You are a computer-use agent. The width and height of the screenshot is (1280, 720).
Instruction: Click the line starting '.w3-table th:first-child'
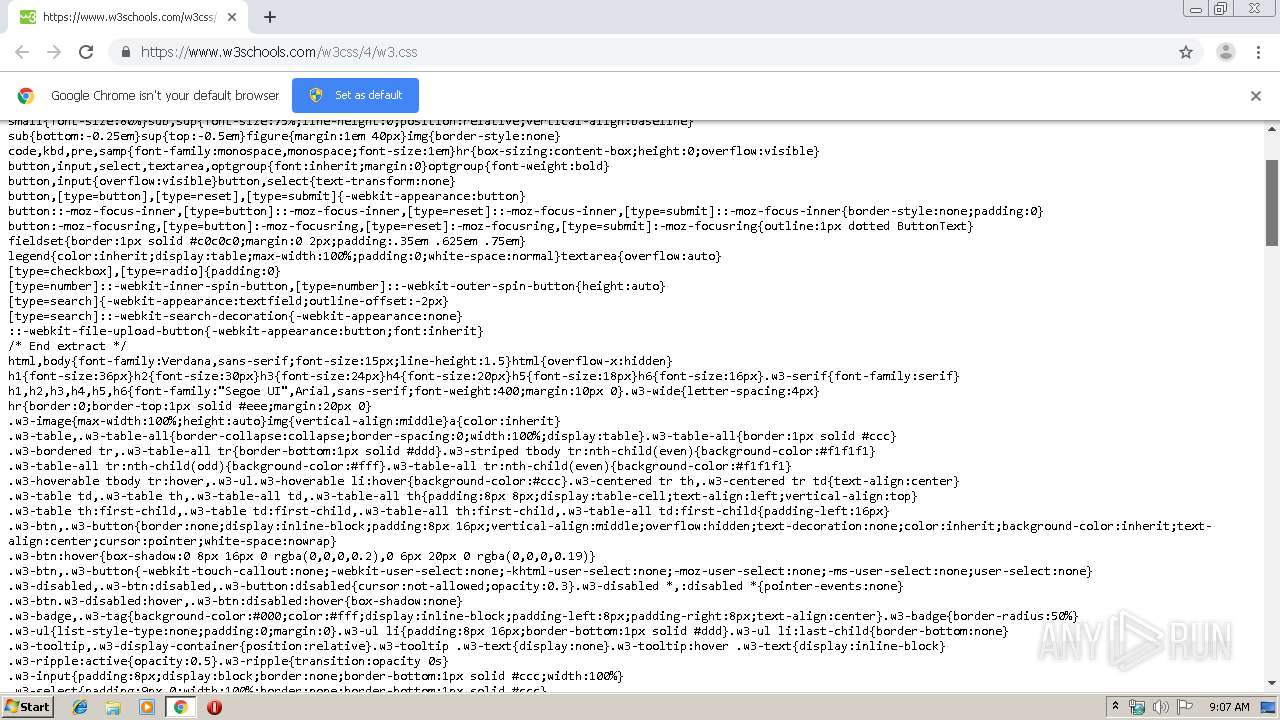pos(448,511)
